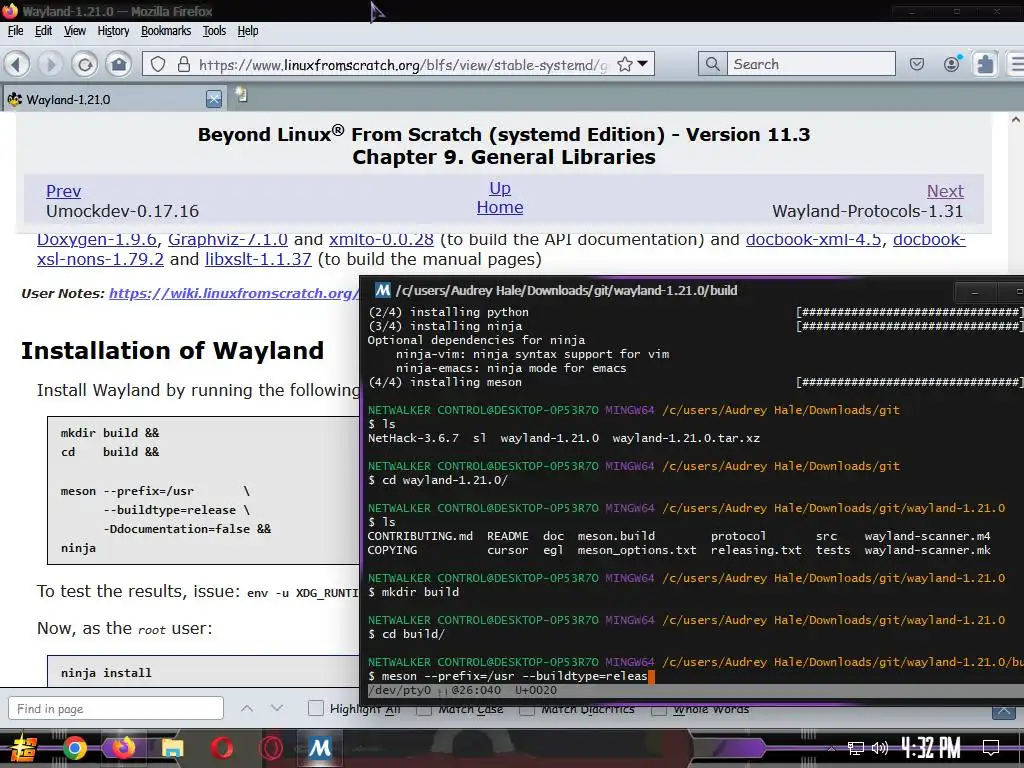The image size is (1024, 768).
Task: Open the History menu
Action: tap(113, 31)
